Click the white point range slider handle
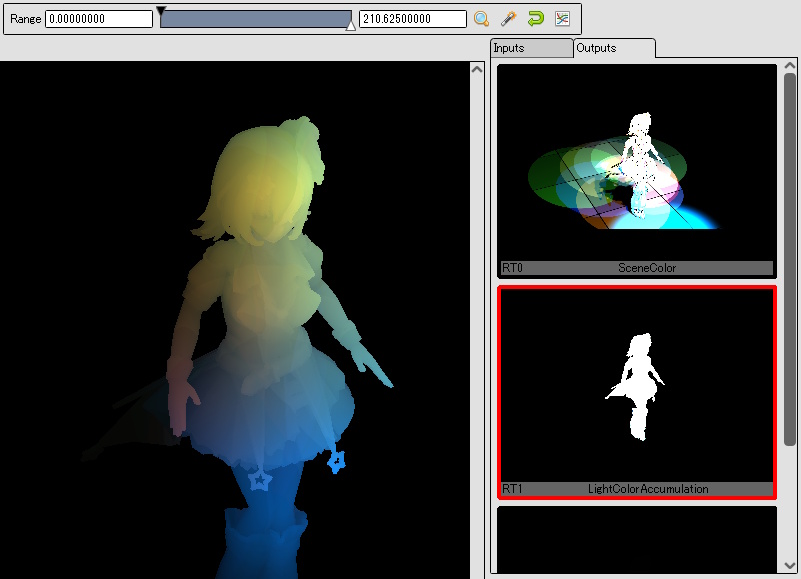This screenshot has width=801, height=579. [350, 26]
